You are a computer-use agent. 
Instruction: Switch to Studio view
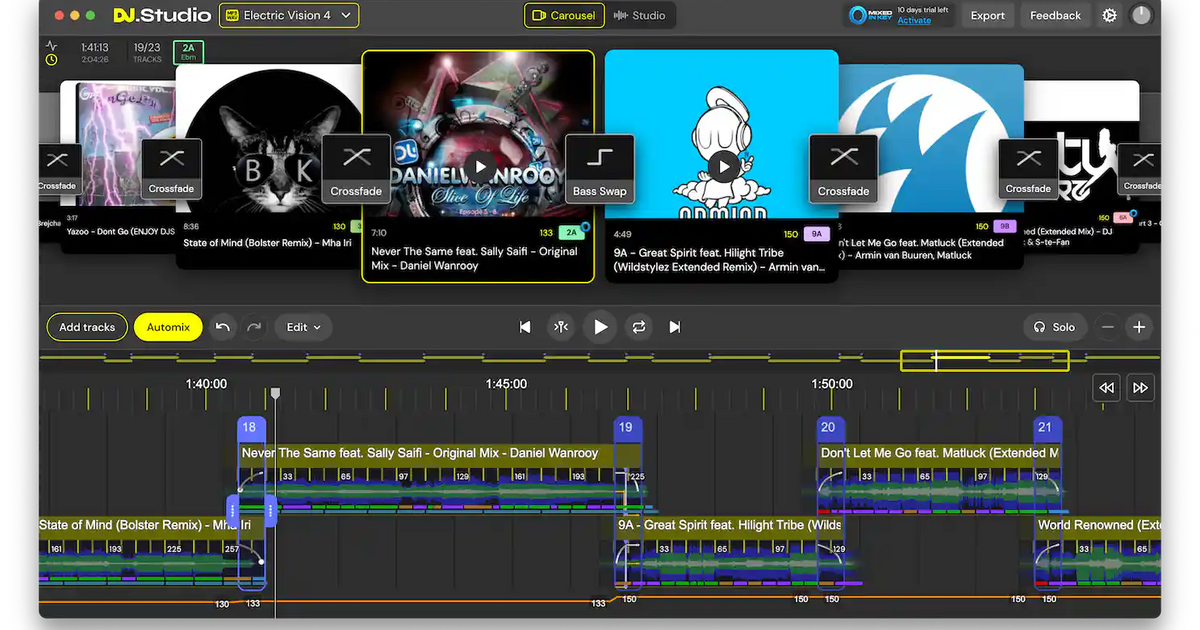[x=641, y=15]
